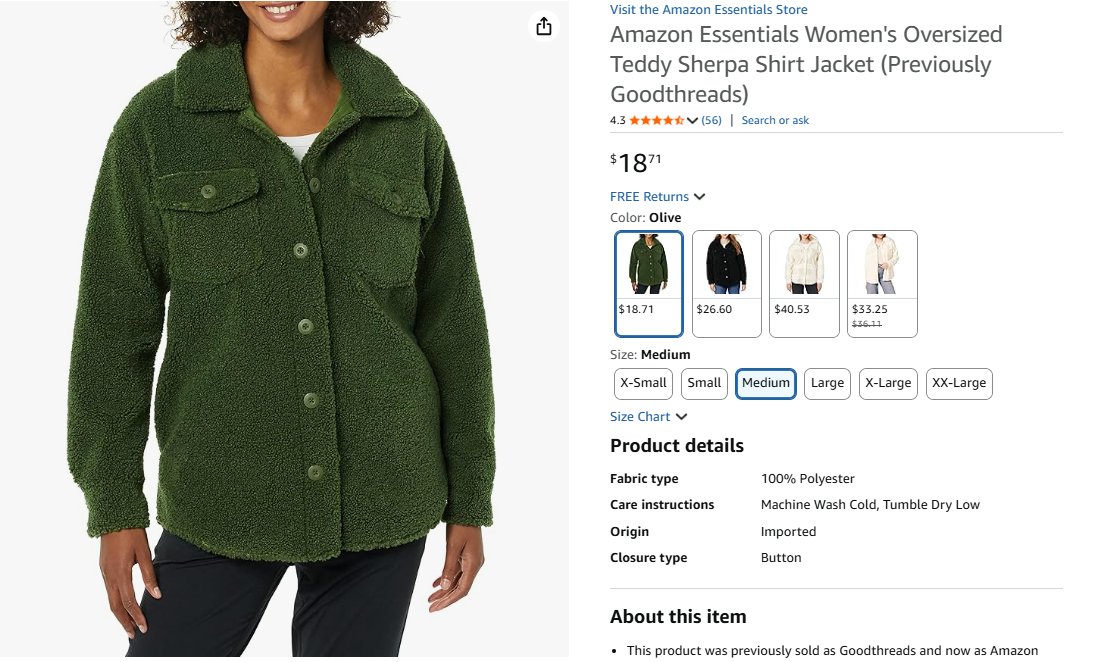Click the 4.3 rating number
The width and height of the screenshot is (1094, 662).
(617, 121)
